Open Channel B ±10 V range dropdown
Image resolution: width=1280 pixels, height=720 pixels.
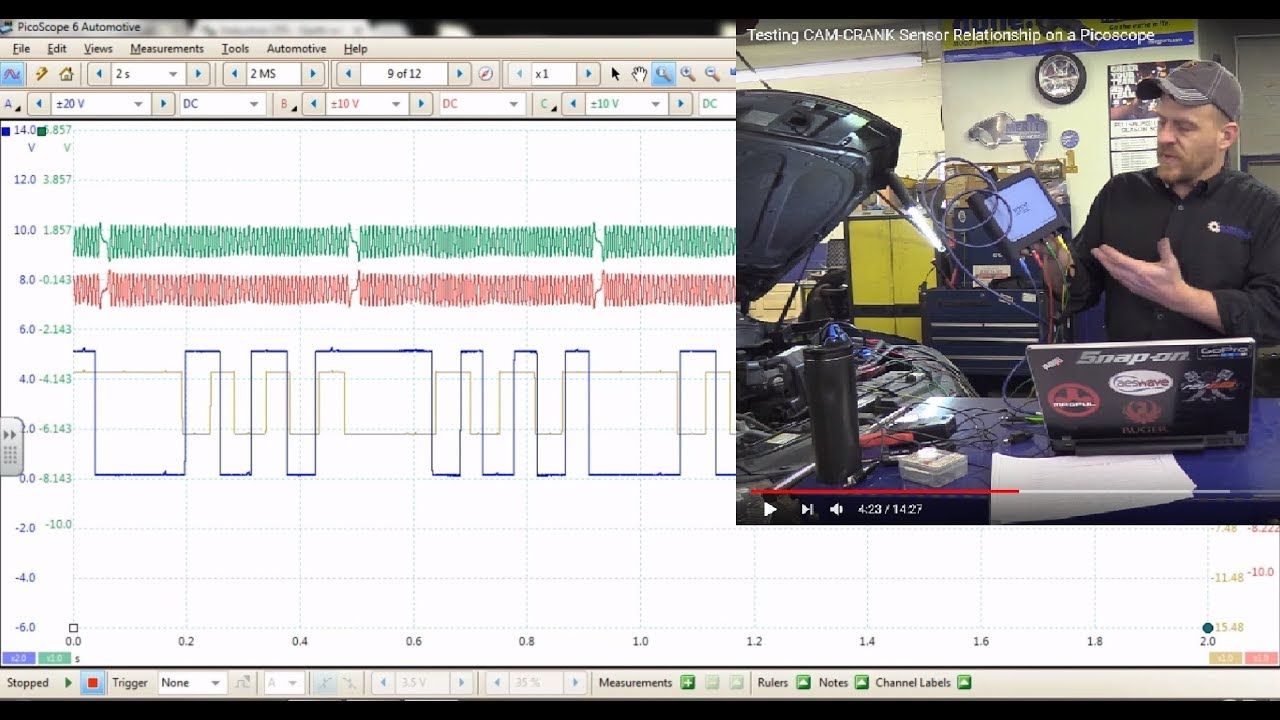pos(366,104)
